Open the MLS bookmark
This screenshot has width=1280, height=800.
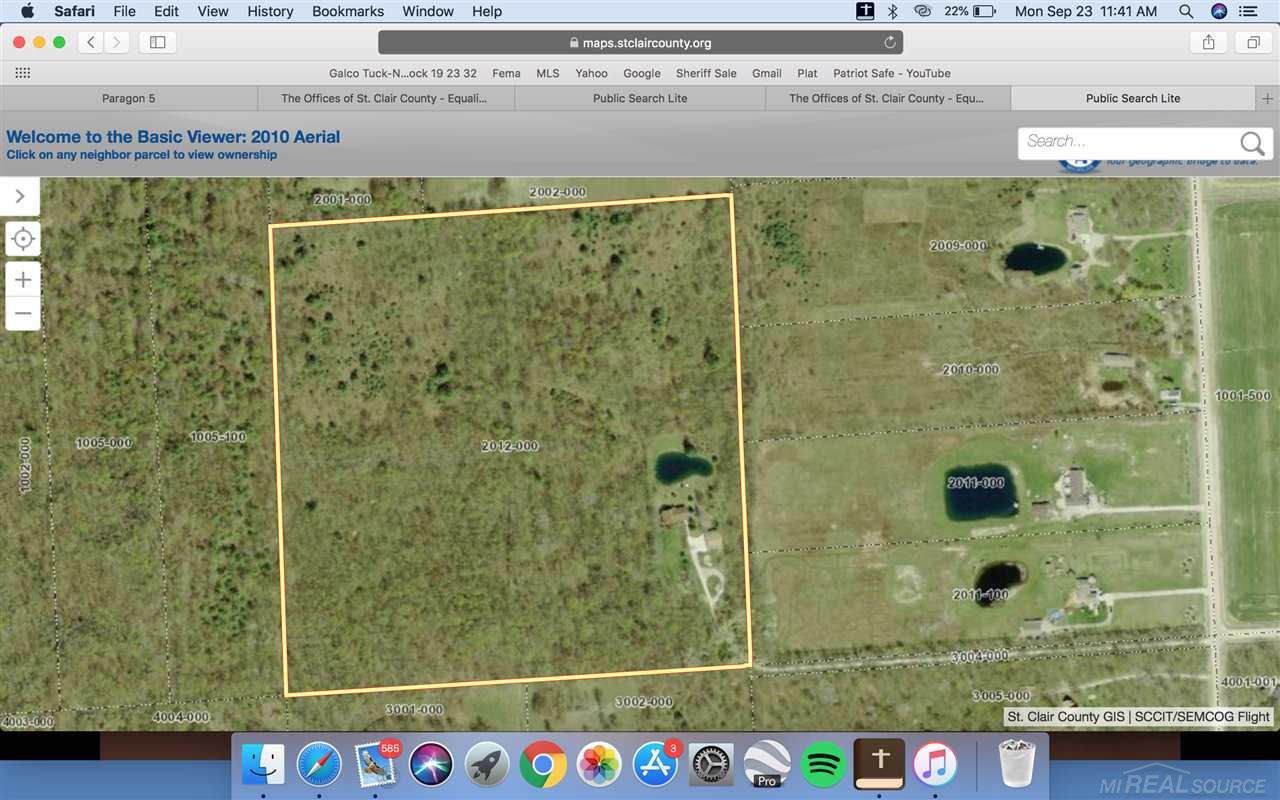coord(548,73)
